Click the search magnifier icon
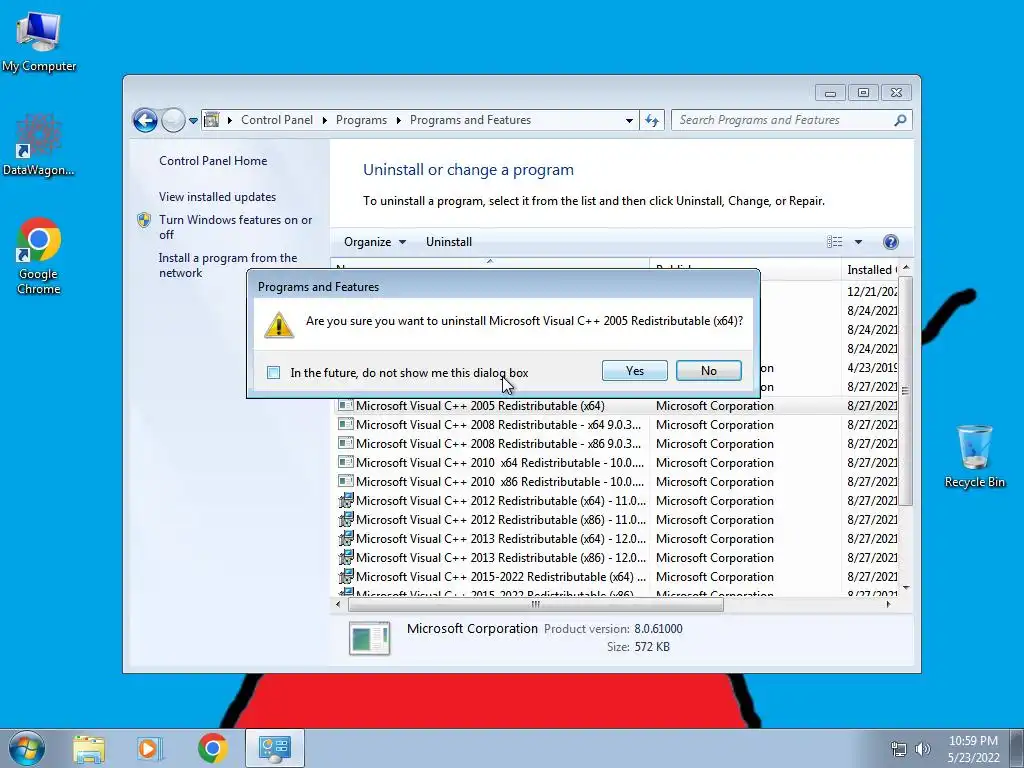 (901, 120)
